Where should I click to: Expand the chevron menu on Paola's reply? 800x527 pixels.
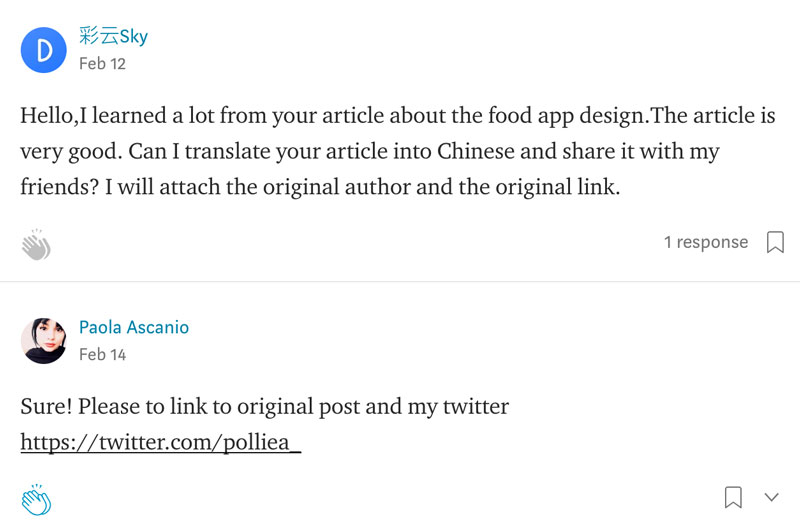[771, 497]
